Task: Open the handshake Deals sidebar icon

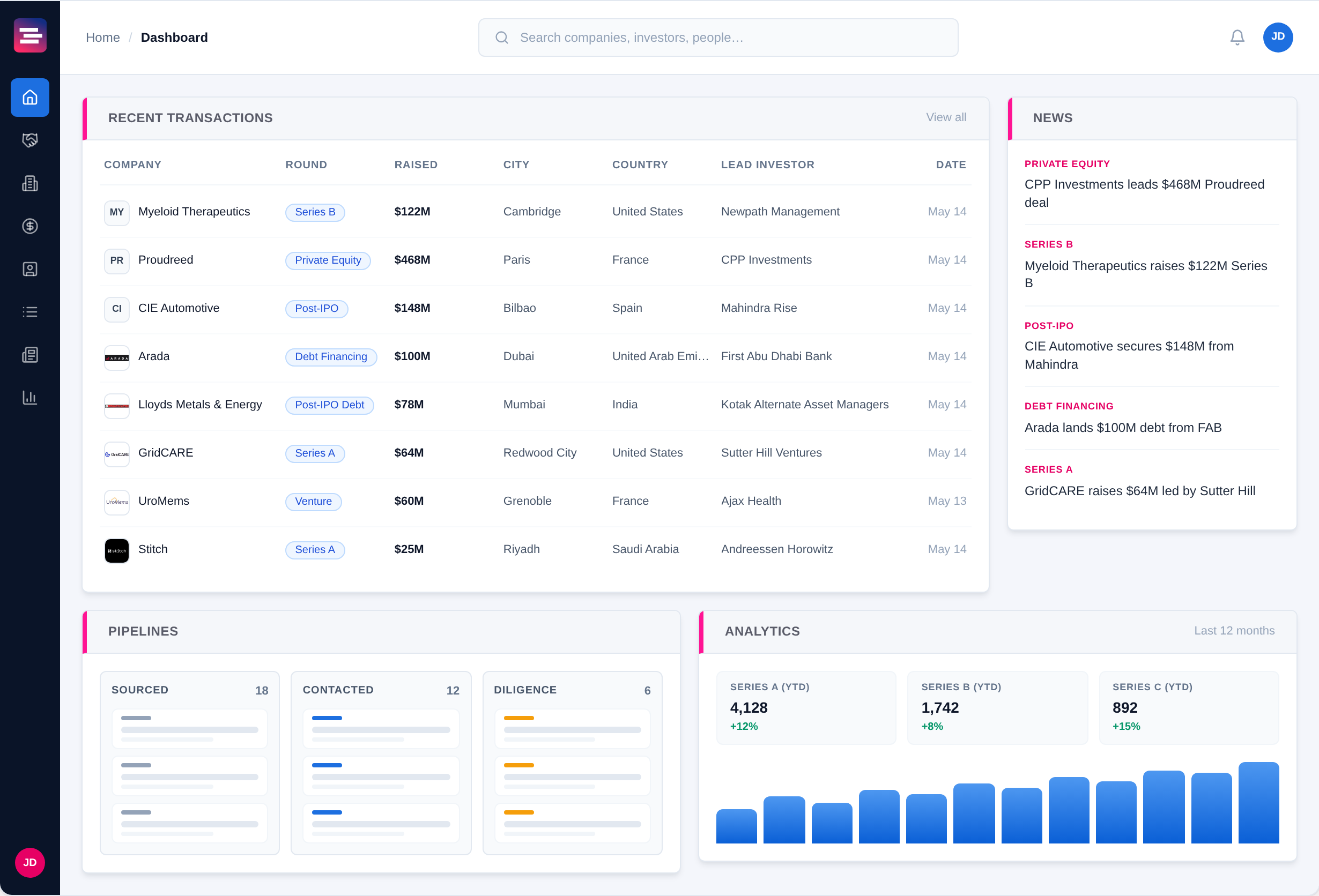Action: coord(30,140)
